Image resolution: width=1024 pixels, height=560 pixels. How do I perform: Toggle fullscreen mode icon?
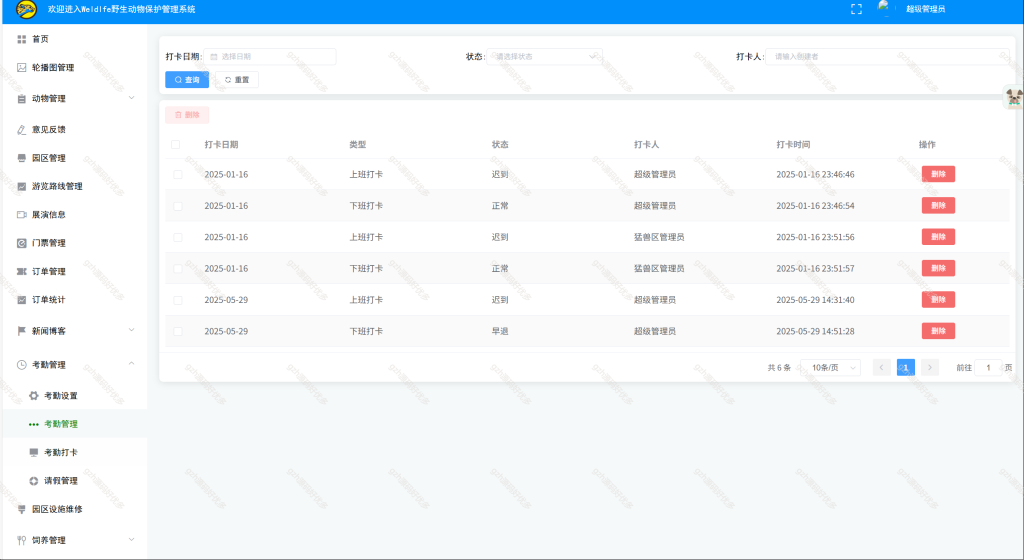click(856, 9)
